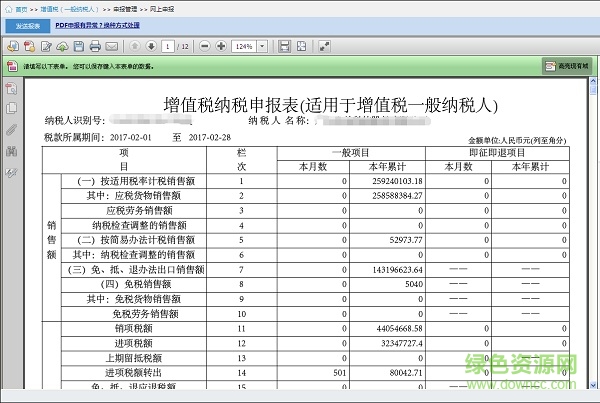Click the value 80042.71 in row 14
Screen dimensions: 600x403
pos(406,373)
